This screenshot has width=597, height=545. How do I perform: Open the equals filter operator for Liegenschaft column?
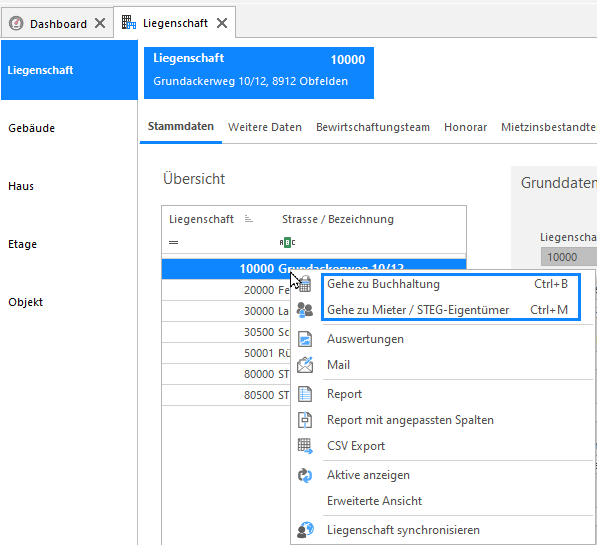click(174, 243)
